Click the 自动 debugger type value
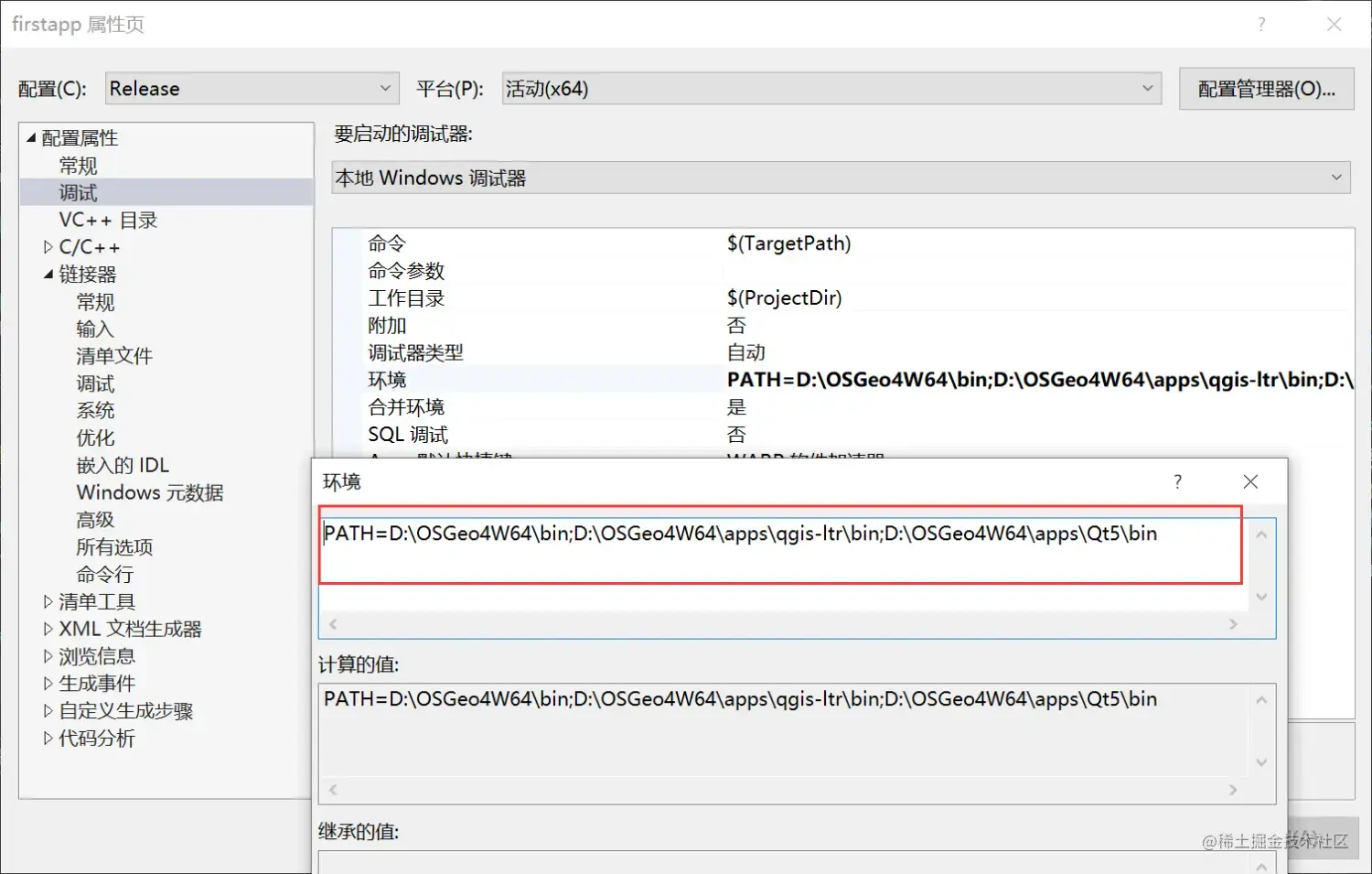Viewport: 1372px width, 874px height. pos(746,352)
